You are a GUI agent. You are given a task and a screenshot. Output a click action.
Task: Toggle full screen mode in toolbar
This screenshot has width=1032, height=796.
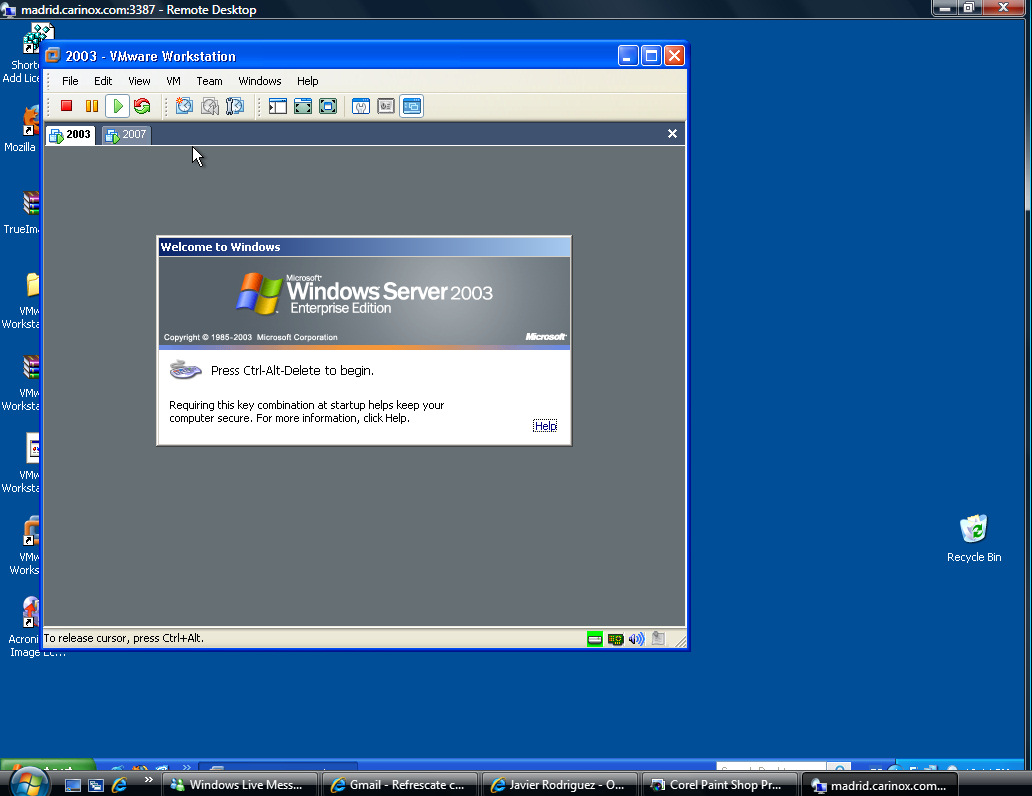pyautogui.click(x=303, y=106)
